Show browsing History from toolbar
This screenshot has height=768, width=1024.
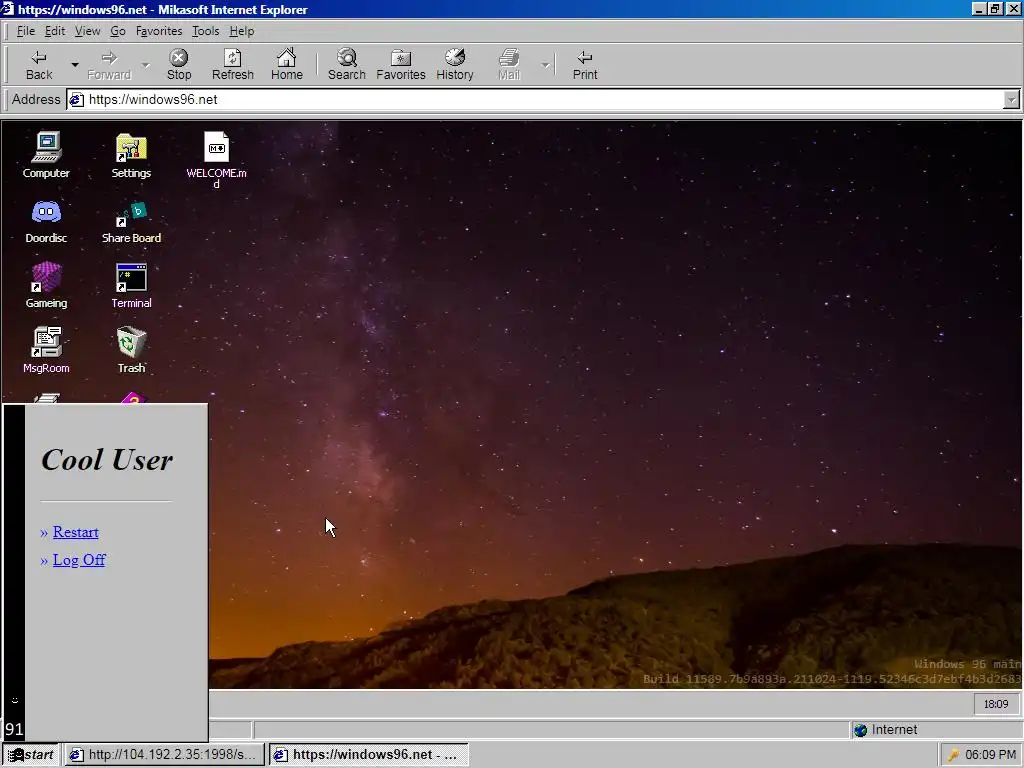coord(455,65)
